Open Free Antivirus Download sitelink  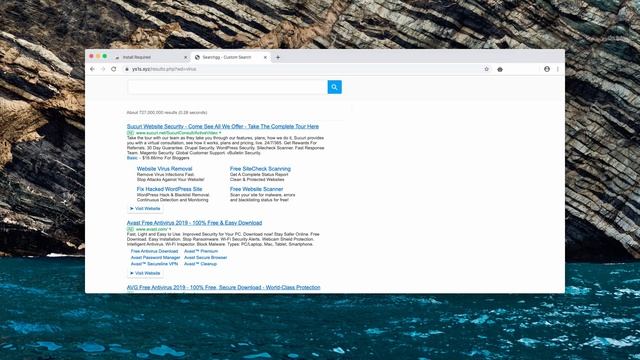pos(154,251)
